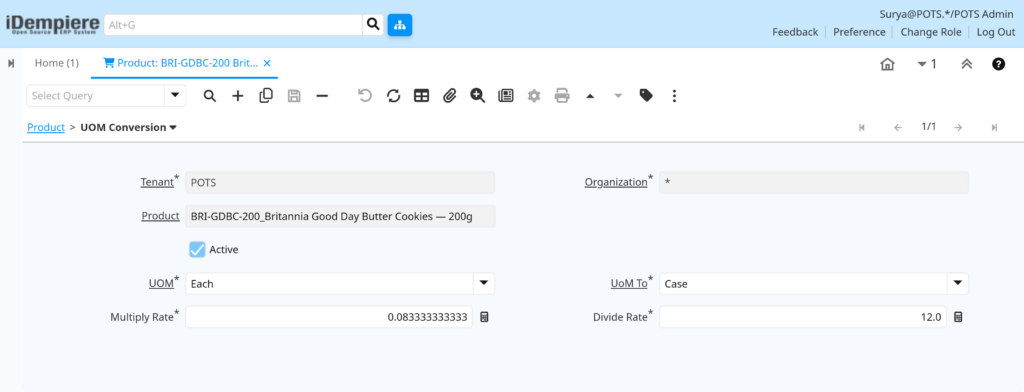Create a New Record with plus icon
1024x392 pixels.
click(x=238, y=96)
